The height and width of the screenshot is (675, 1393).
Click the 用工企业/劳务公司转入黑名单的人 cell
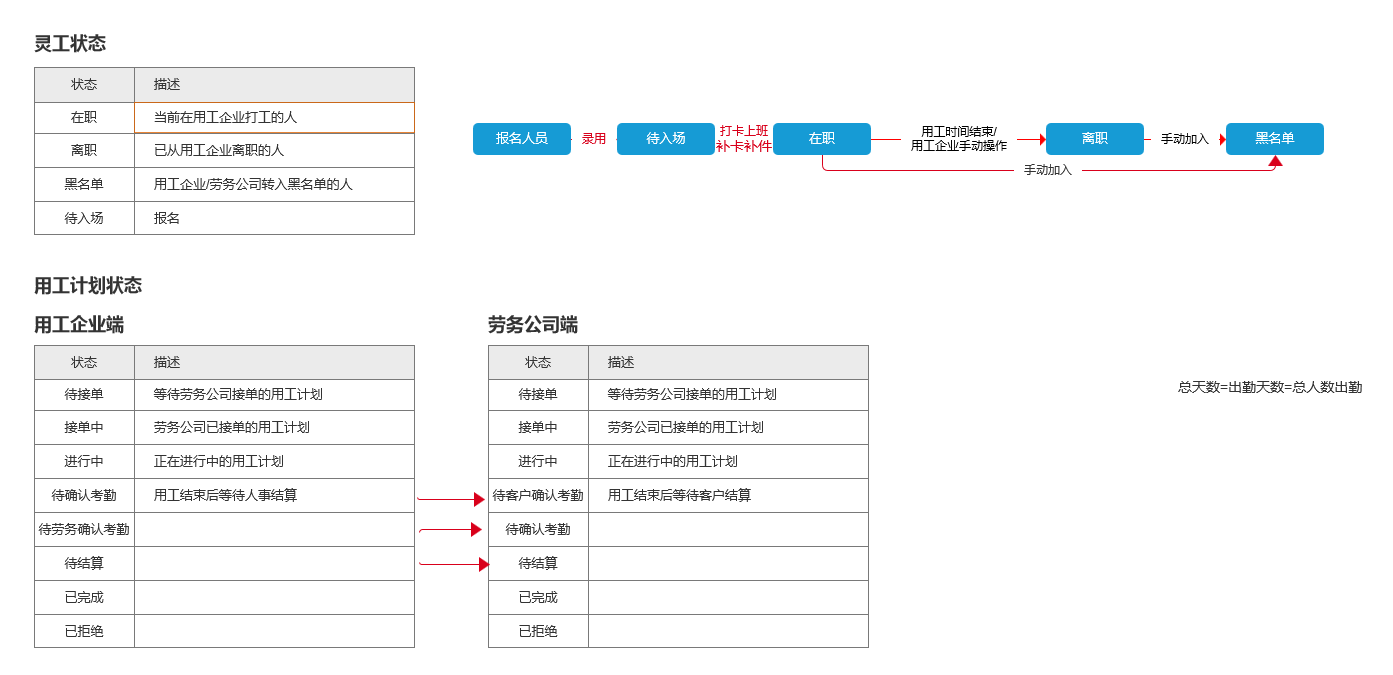[274, 184]
